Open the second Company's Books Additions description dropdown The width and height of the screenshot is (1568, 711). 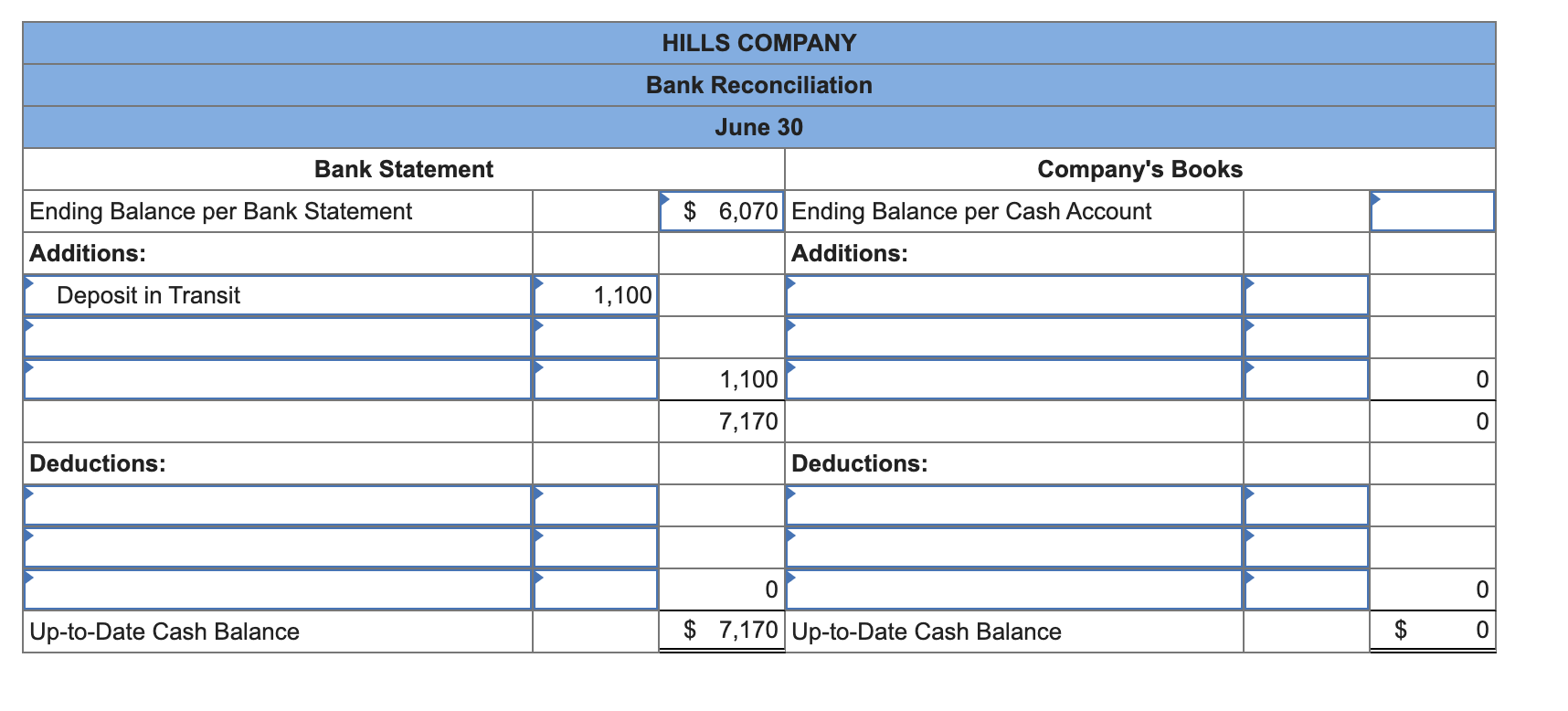[1014, 337]
